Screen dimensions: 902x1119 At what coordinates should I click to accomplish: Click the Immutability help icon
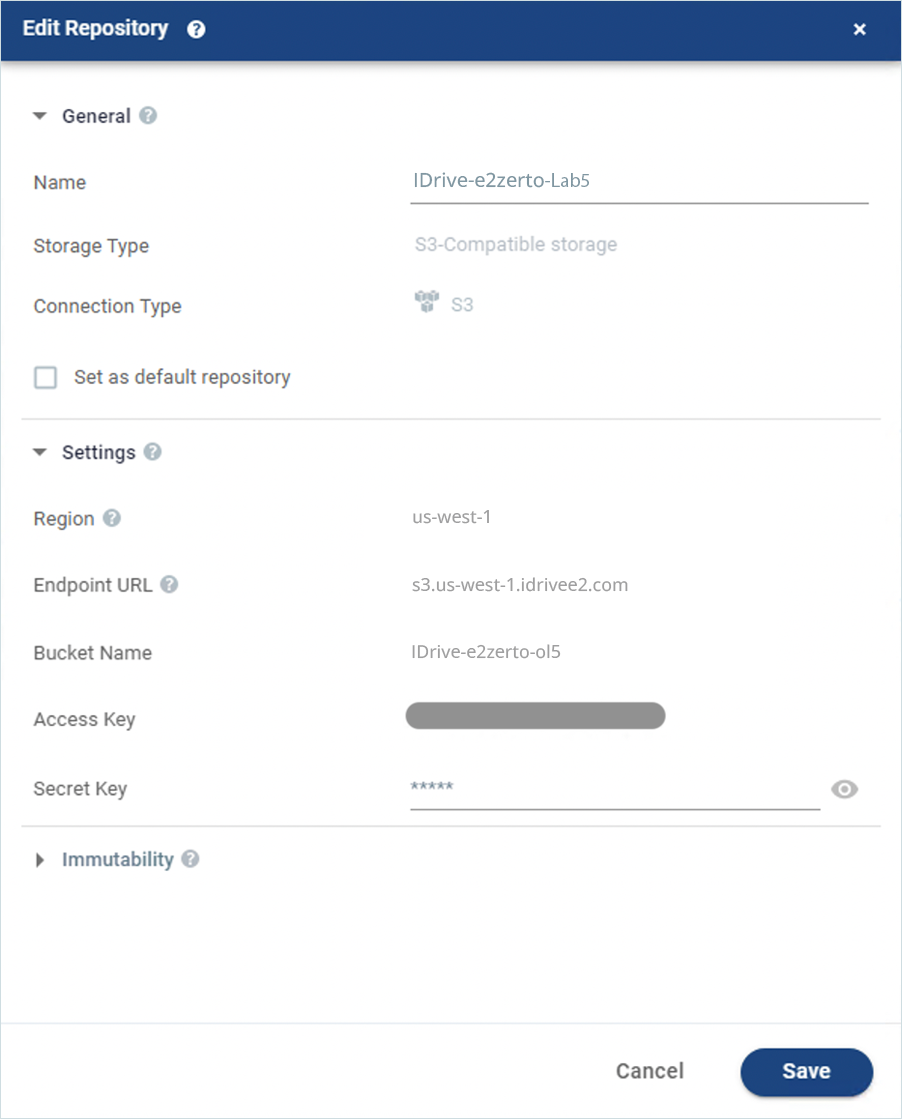(190, 859)
